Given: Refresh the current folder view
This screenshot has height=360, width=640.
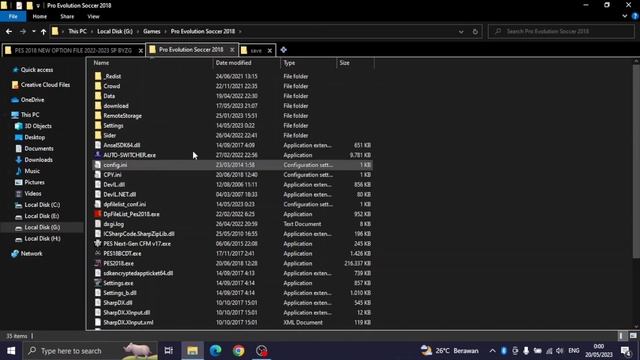Looking at the screenshot, I should 475,31.
